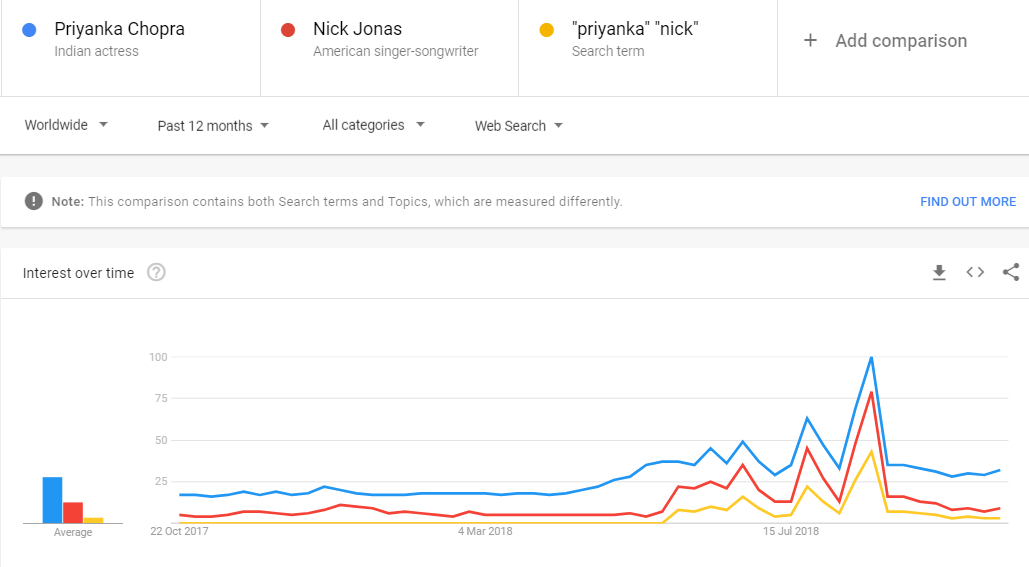Open the Past 12 months time range dropdown

213,126
